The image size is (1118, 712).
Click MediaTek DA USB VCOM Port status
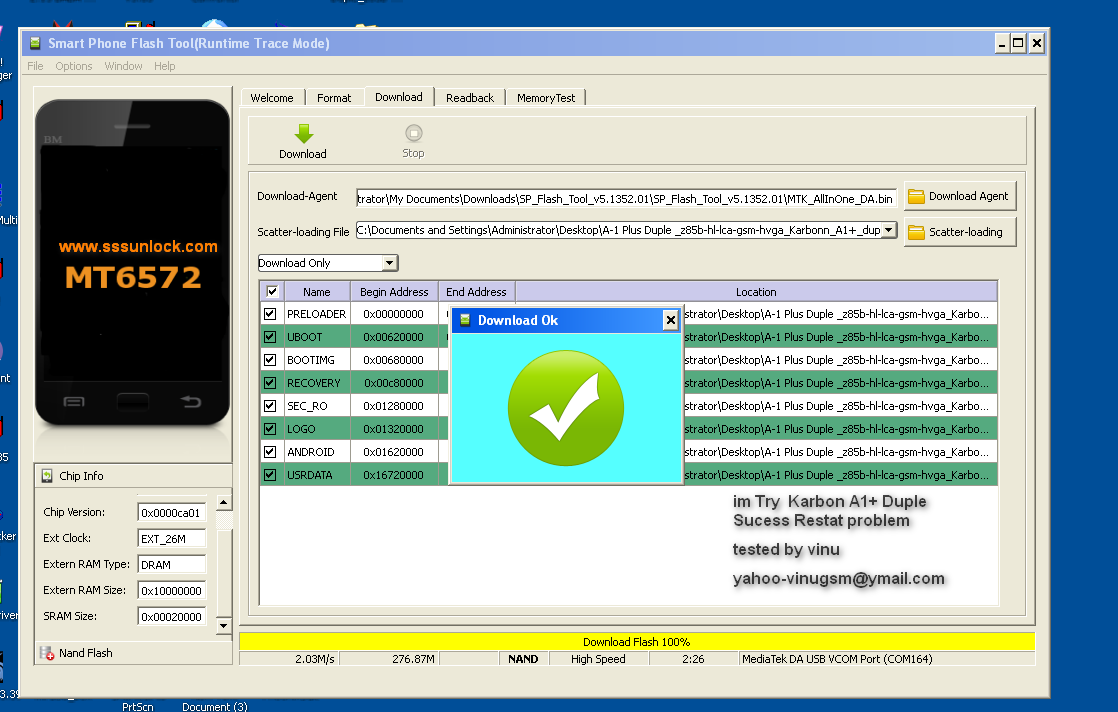point(887,659)
